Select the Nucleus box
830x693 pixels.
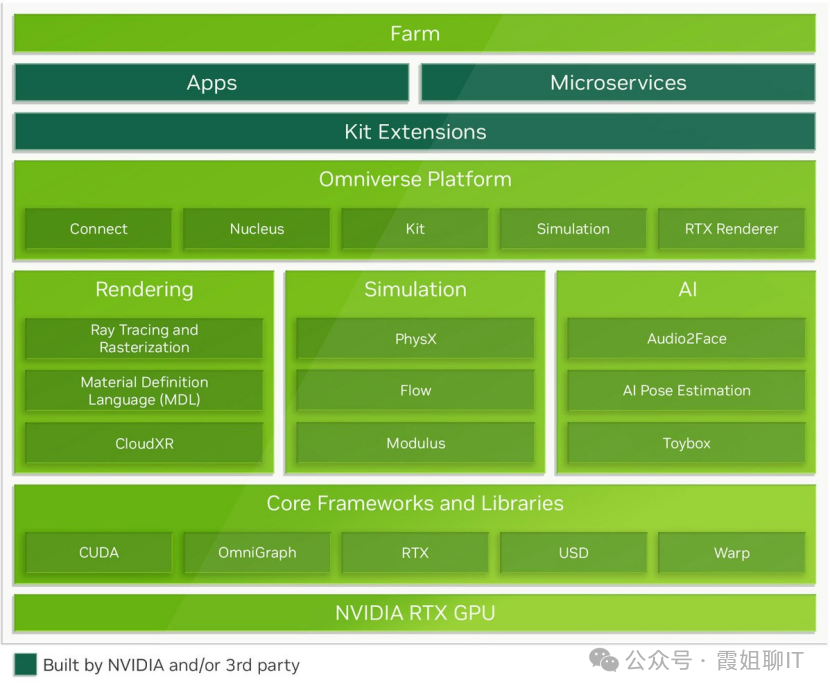tap(257, 229)
